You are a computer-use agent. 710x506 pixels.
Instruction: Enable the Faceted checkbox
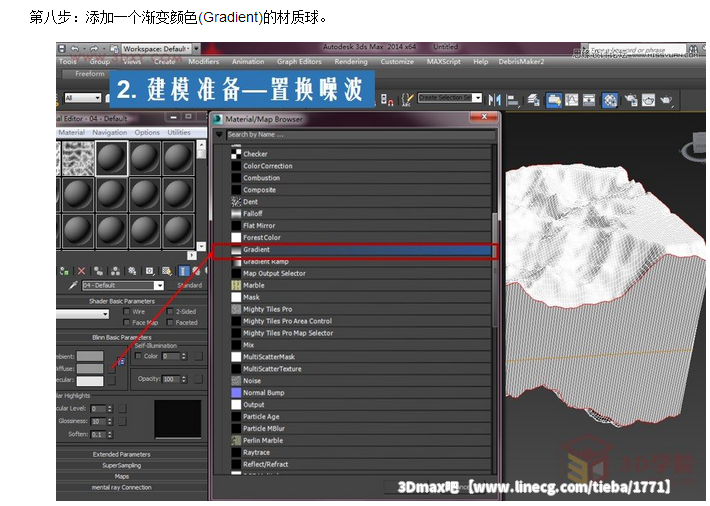pos(170,322)
